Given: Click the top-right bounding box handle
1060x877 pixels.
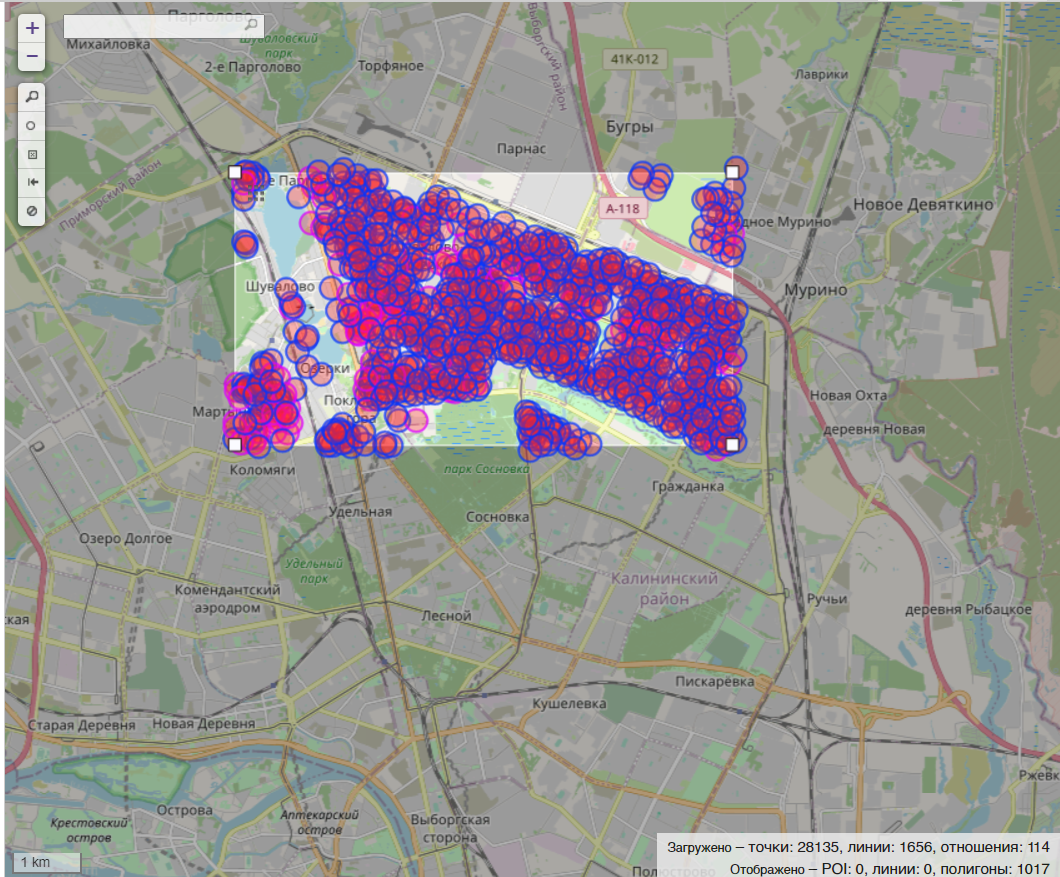Looking at the screenshot, I should pyautogui.click(x=732, y=172).
